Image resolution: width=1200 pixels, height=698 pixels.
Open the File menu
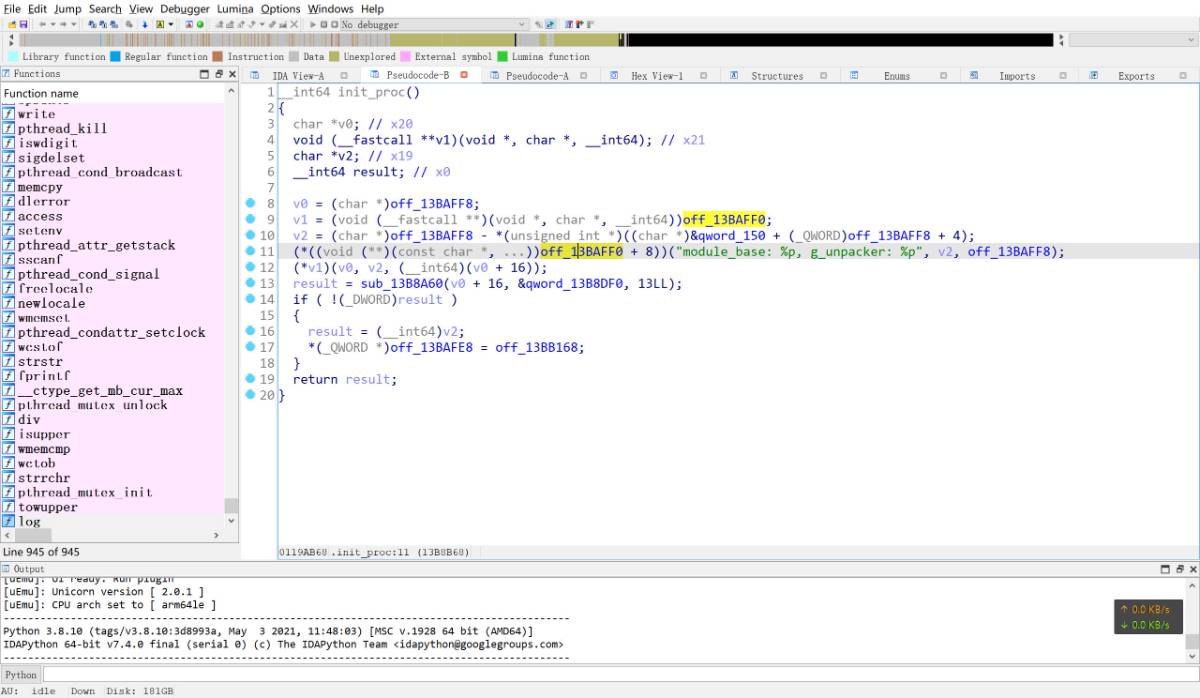click(x=12, y=8)
